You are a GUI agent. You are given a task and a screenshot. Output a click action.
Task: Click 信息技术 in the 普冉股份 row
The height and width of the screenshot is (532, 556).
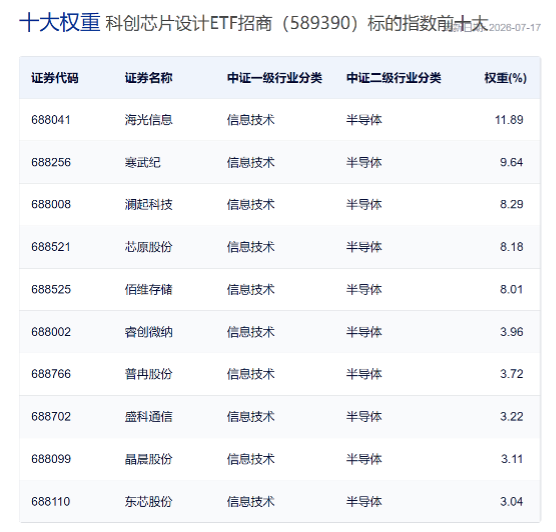[x=251, y=374]
